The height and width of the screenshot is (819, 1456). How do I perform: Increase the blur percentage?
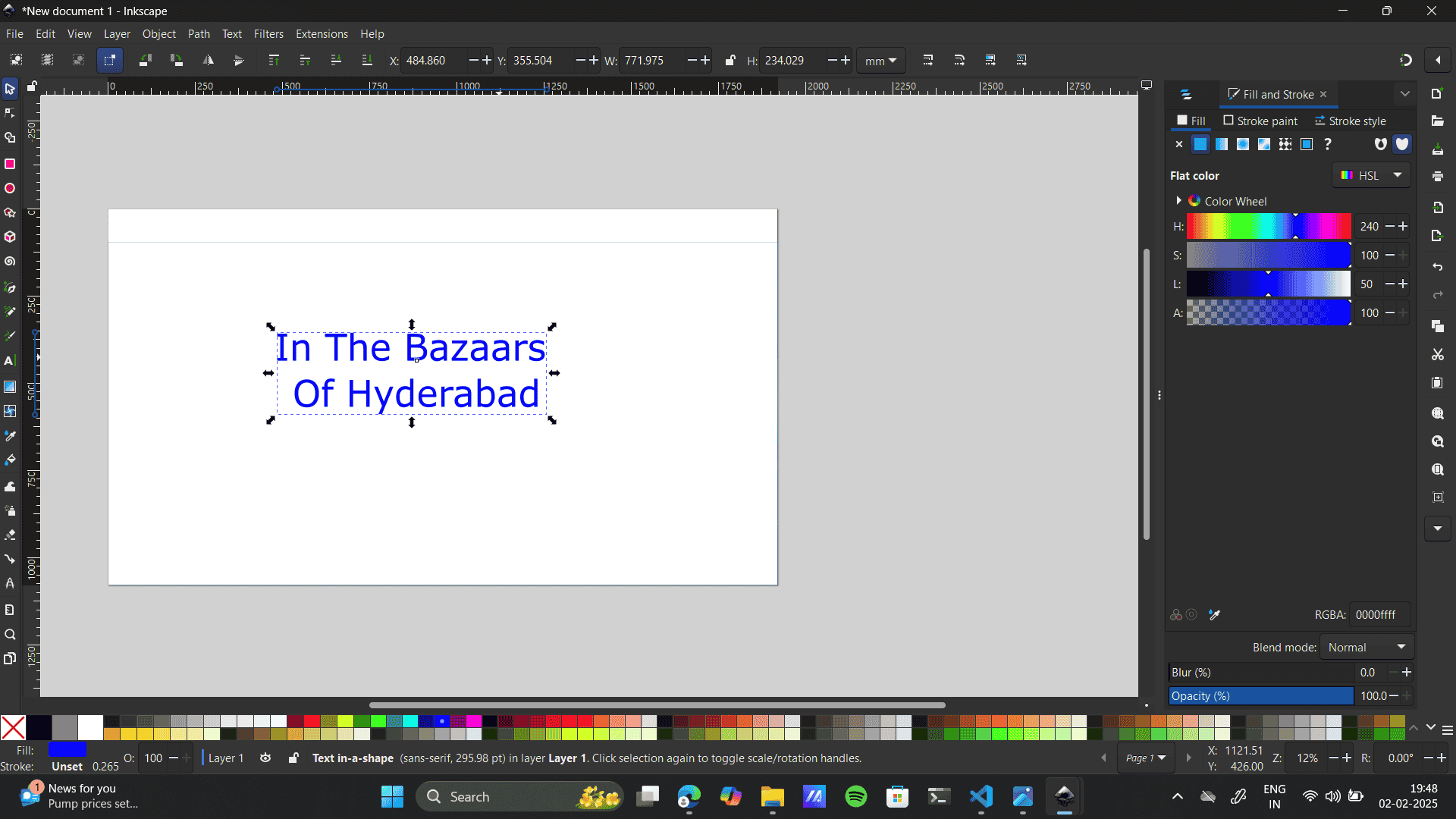pos(1407,673)
